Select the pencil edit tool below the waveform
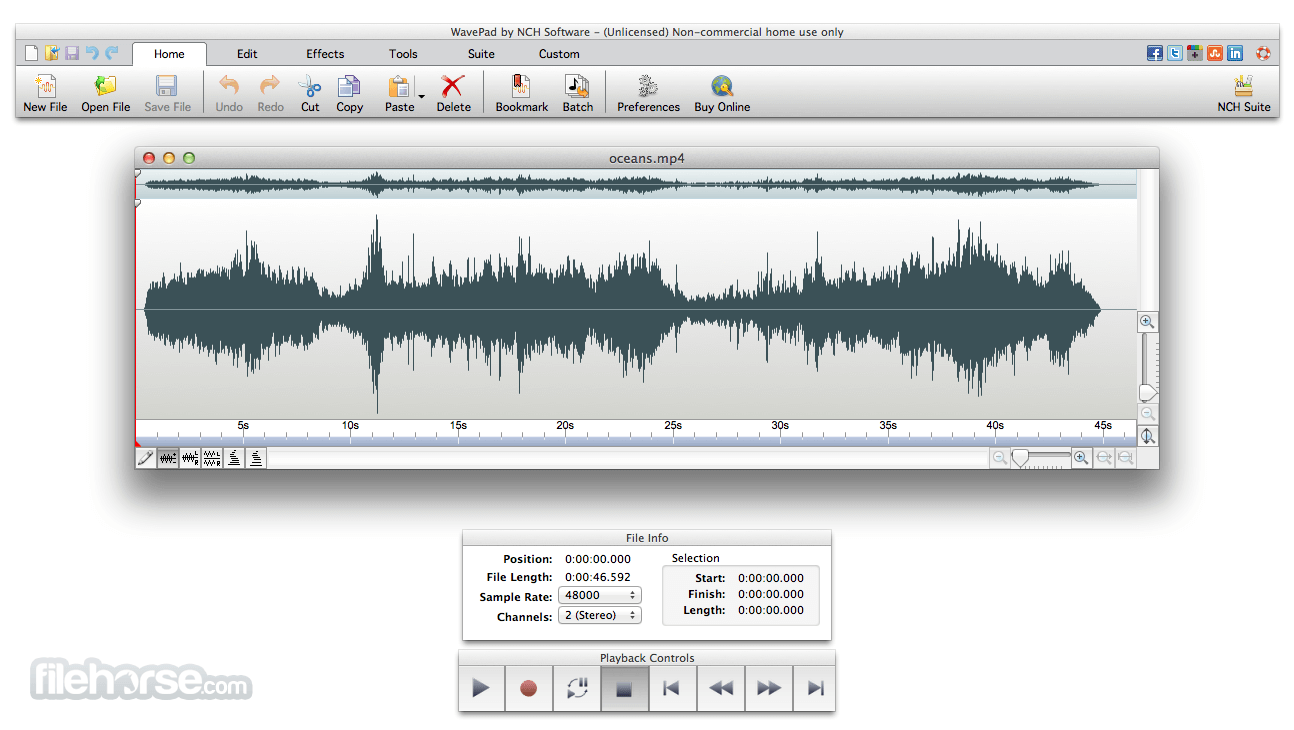The image size is (1294, 730). click(x=146, y=458)
